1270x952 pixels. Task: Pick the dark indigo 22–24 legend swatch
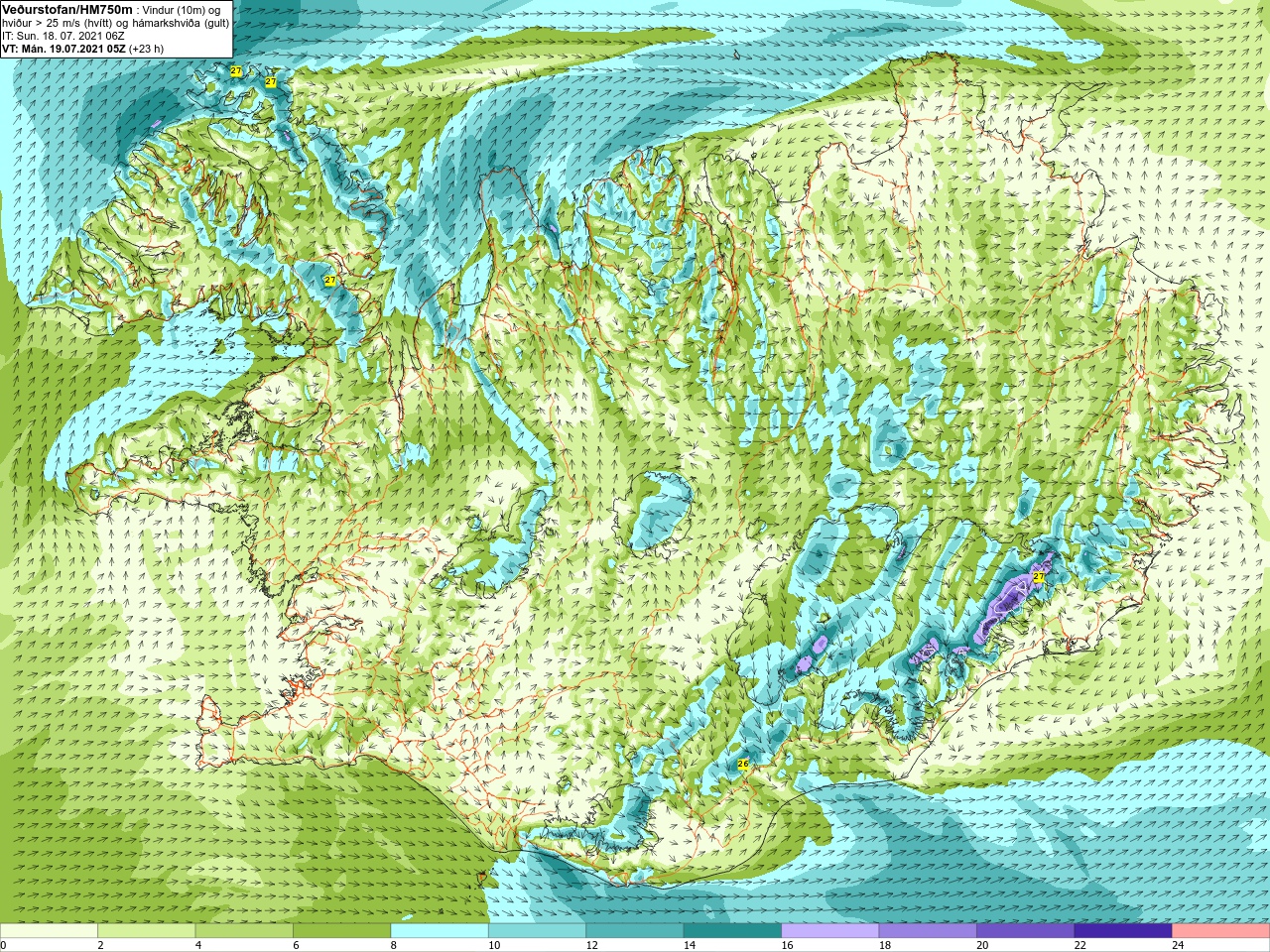pos(1123,931)
